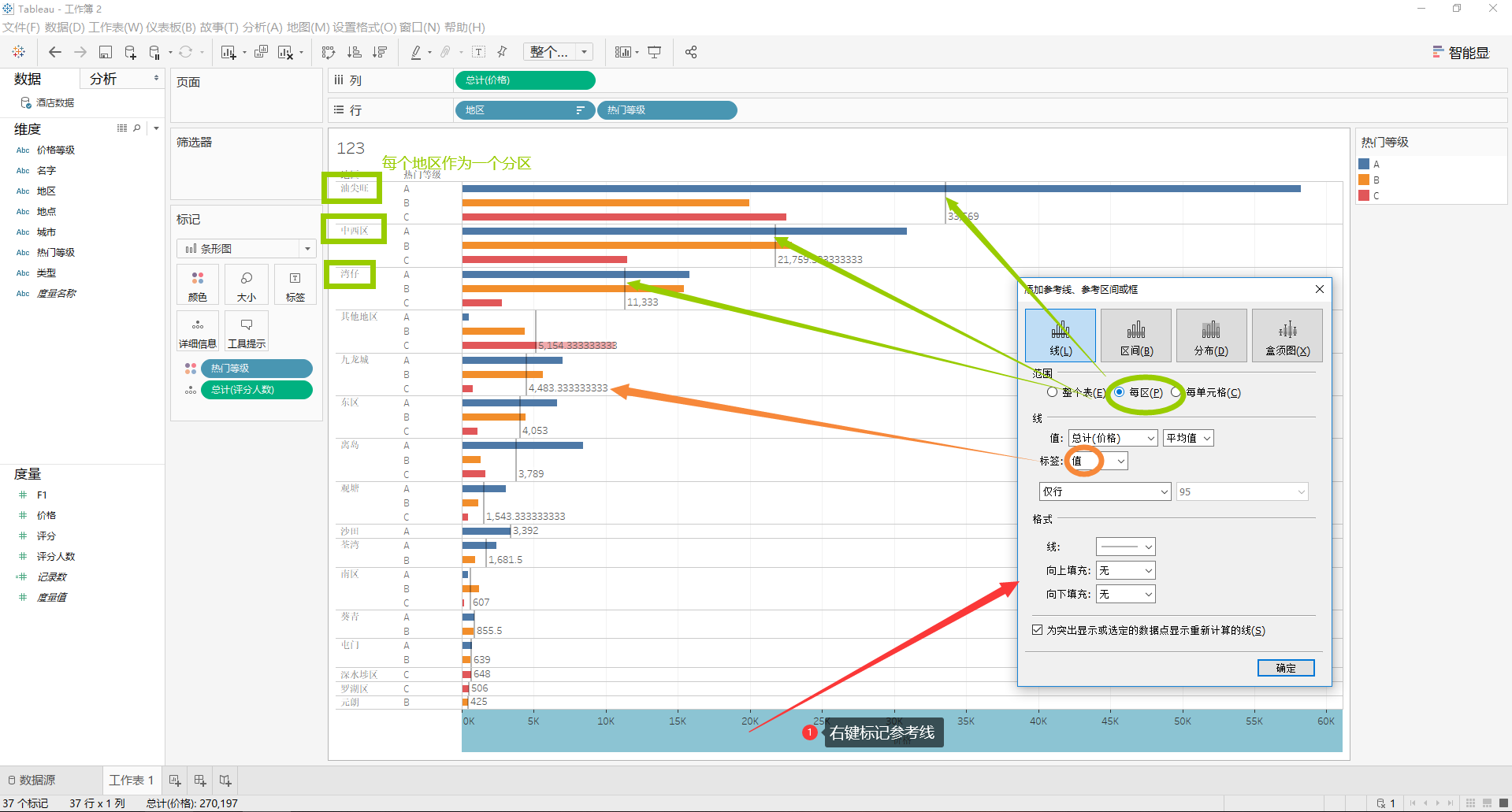Open the label 值 dropdown
Image resolution: width=1512 pixels, height=812 pixels.
point(1098,461)
